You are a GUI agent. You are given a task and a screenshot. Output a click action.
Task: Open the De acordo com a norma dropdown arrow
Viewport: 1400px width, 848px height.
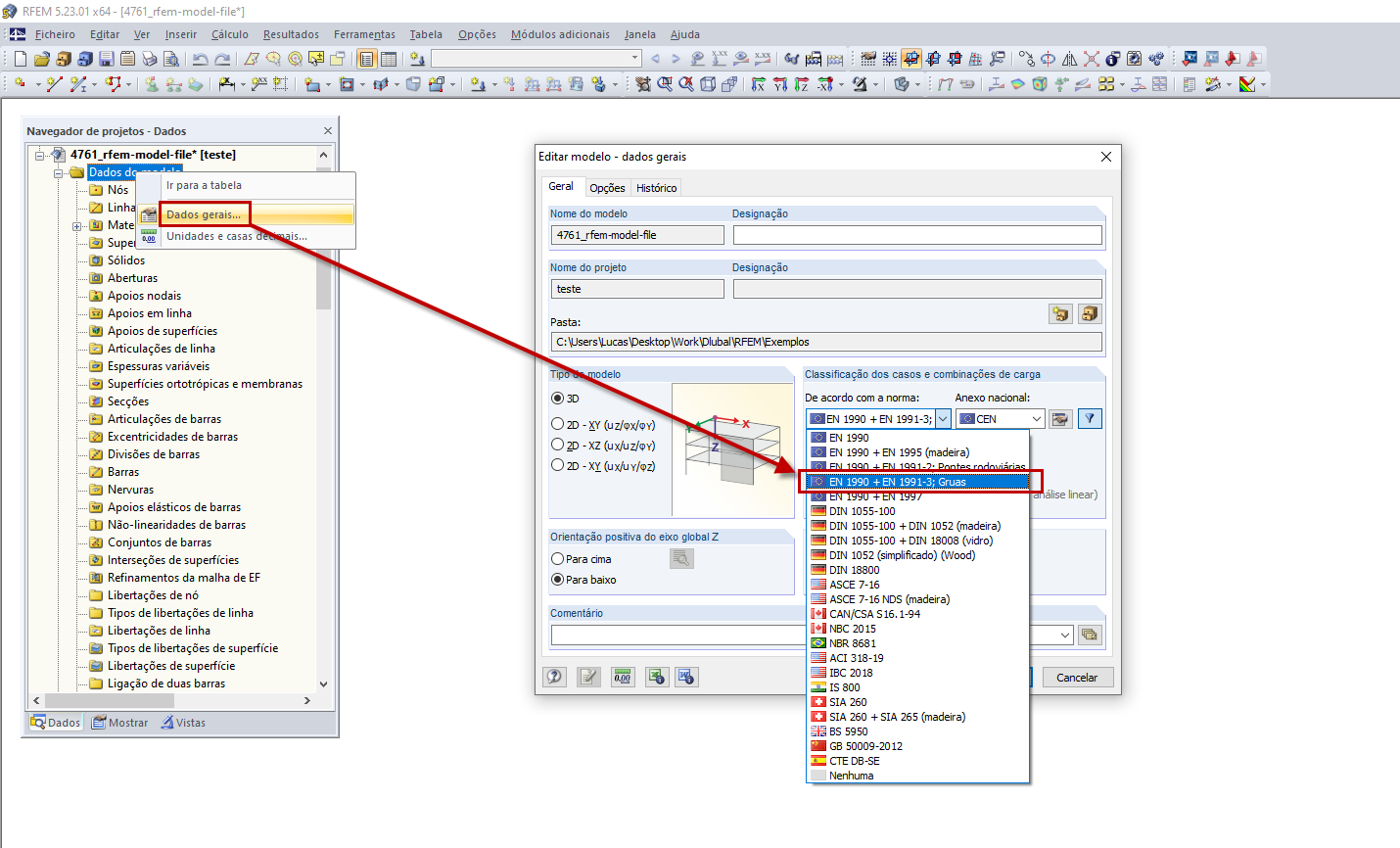point(943,419)
